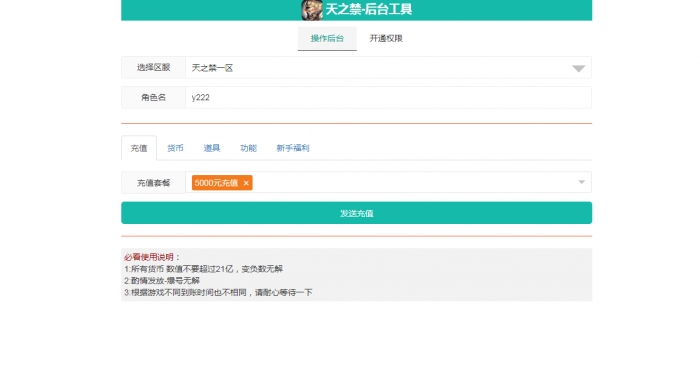The height and width of the screenshot is (392, 700).
Task: Click the game avatar icon in header
Action: 312,10
